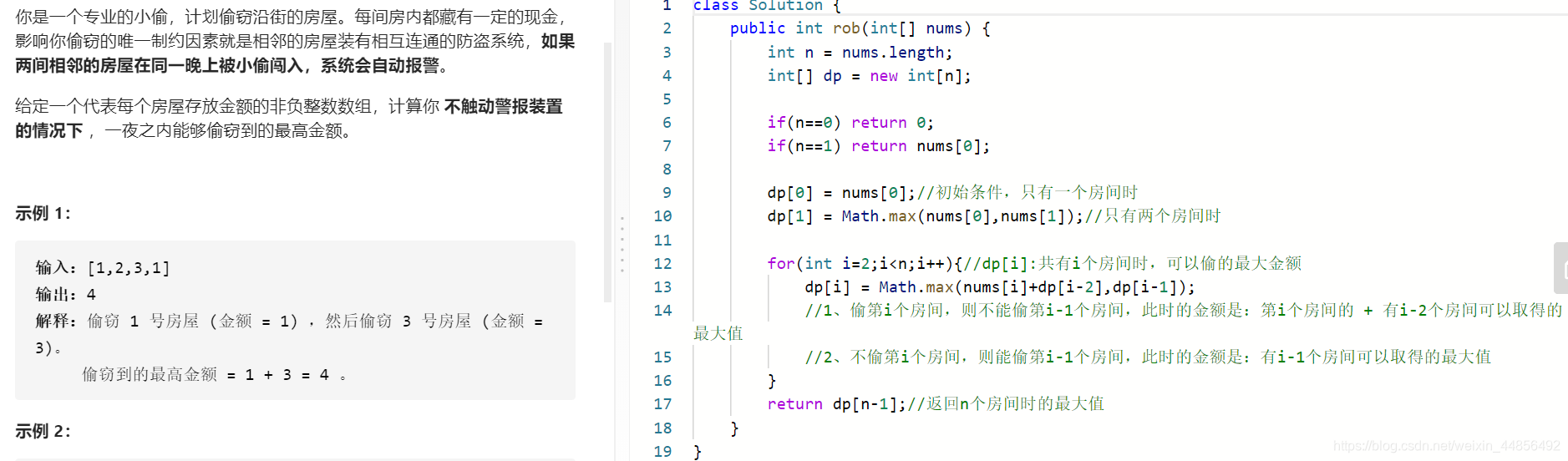Click the comment '//dp[i]:共有i个房间时，可以偷的最大金额'
The image size is (1568, 461).
[1133, 264]
